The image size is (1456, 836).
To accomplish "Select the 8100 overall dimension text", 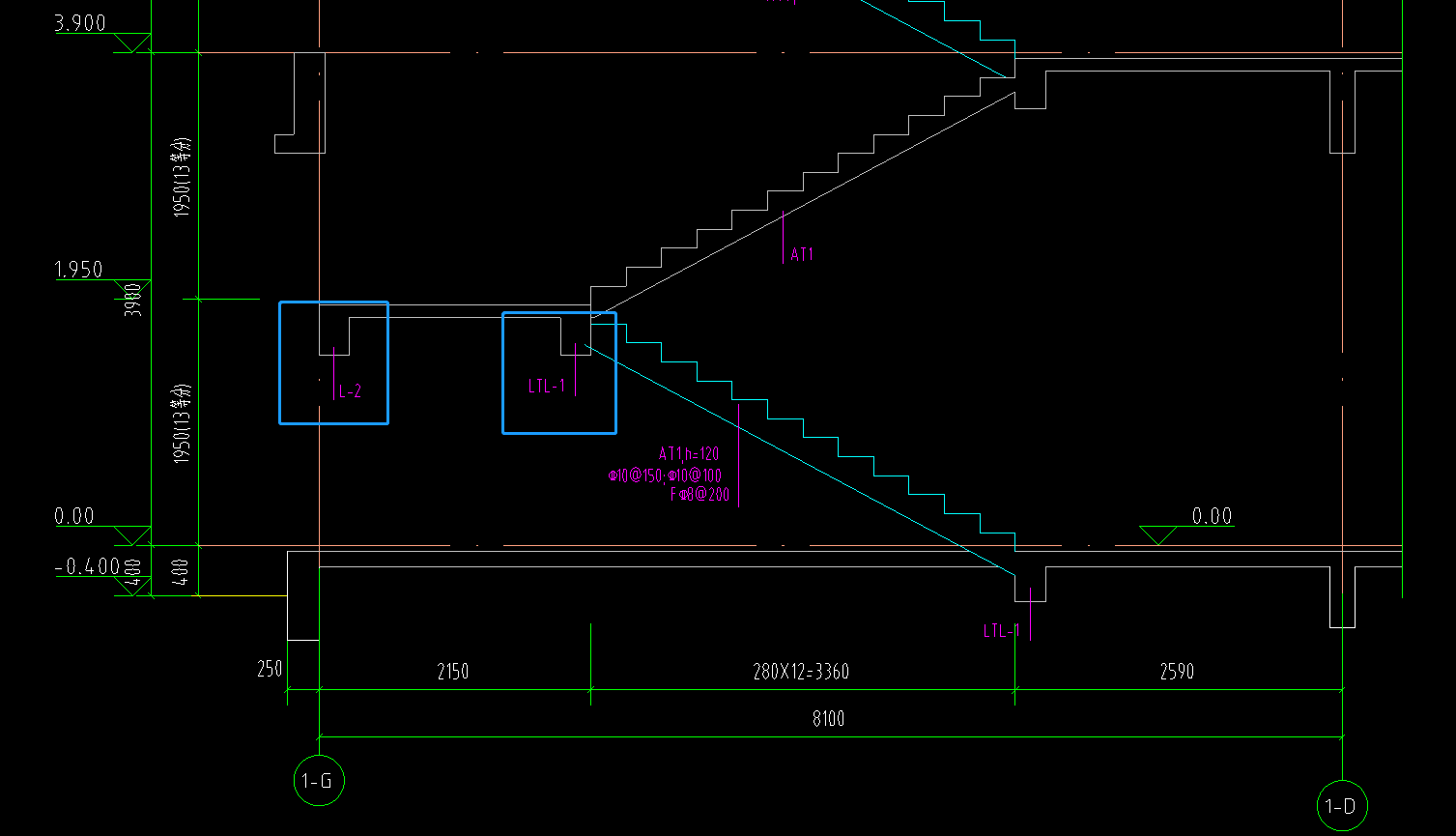I will click(x=829, y=718).
